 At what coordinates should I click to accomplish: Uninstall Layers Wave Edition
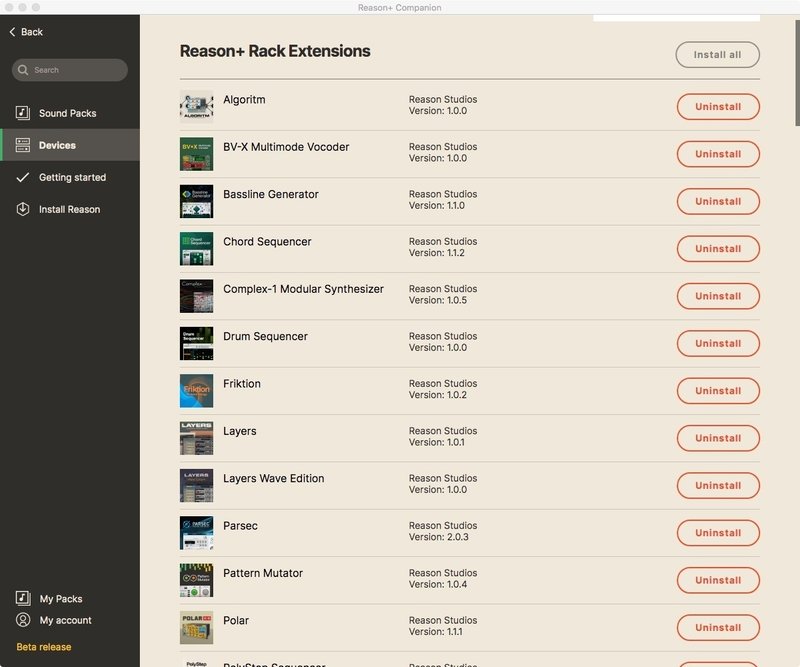pos(718,485)
